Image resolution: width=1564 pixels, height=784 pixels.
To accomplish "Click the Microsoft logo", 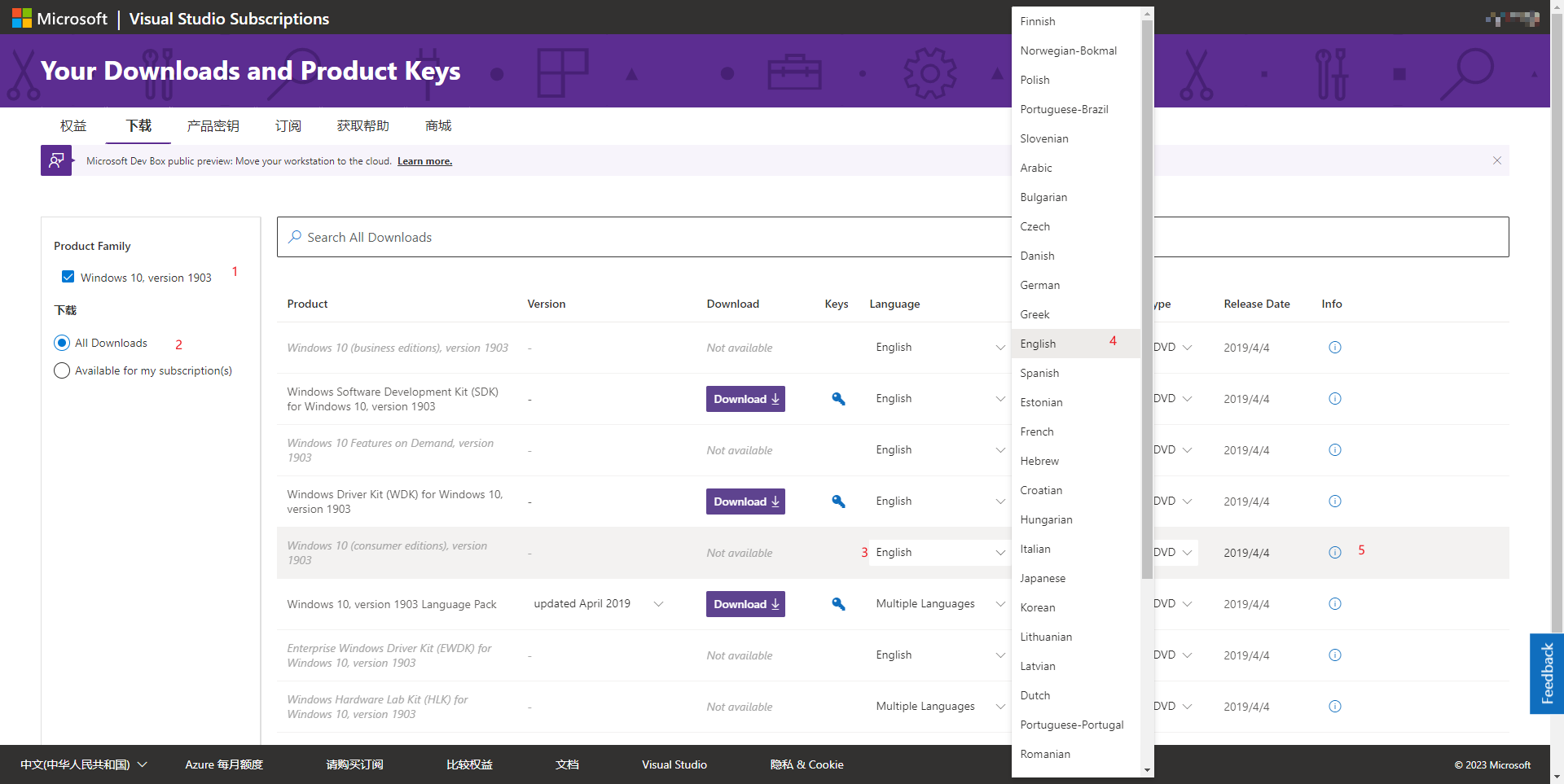I will 59,18.
